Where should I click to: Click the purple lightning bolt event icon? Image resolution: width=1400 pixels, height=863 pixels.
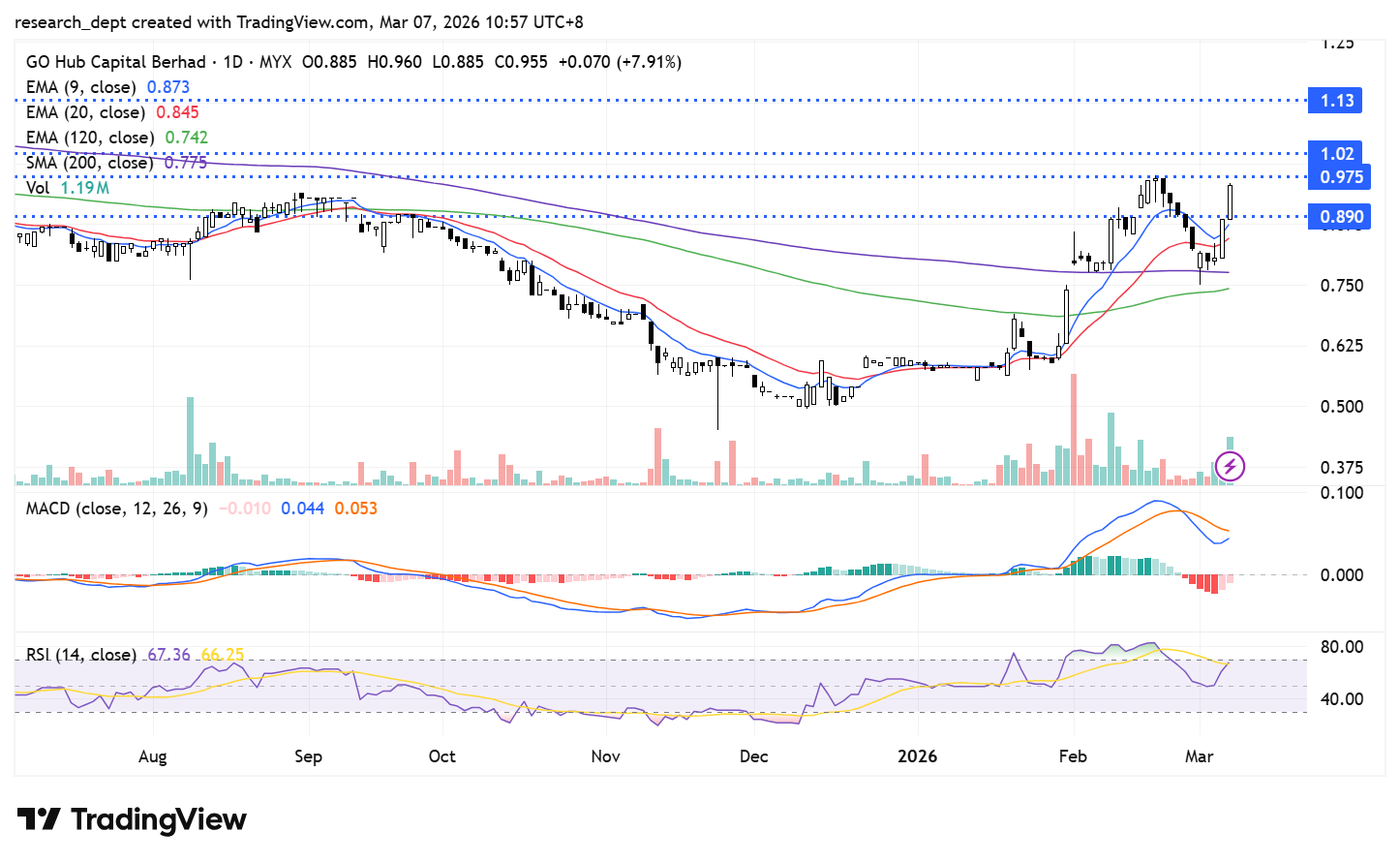click(1230, 467)
